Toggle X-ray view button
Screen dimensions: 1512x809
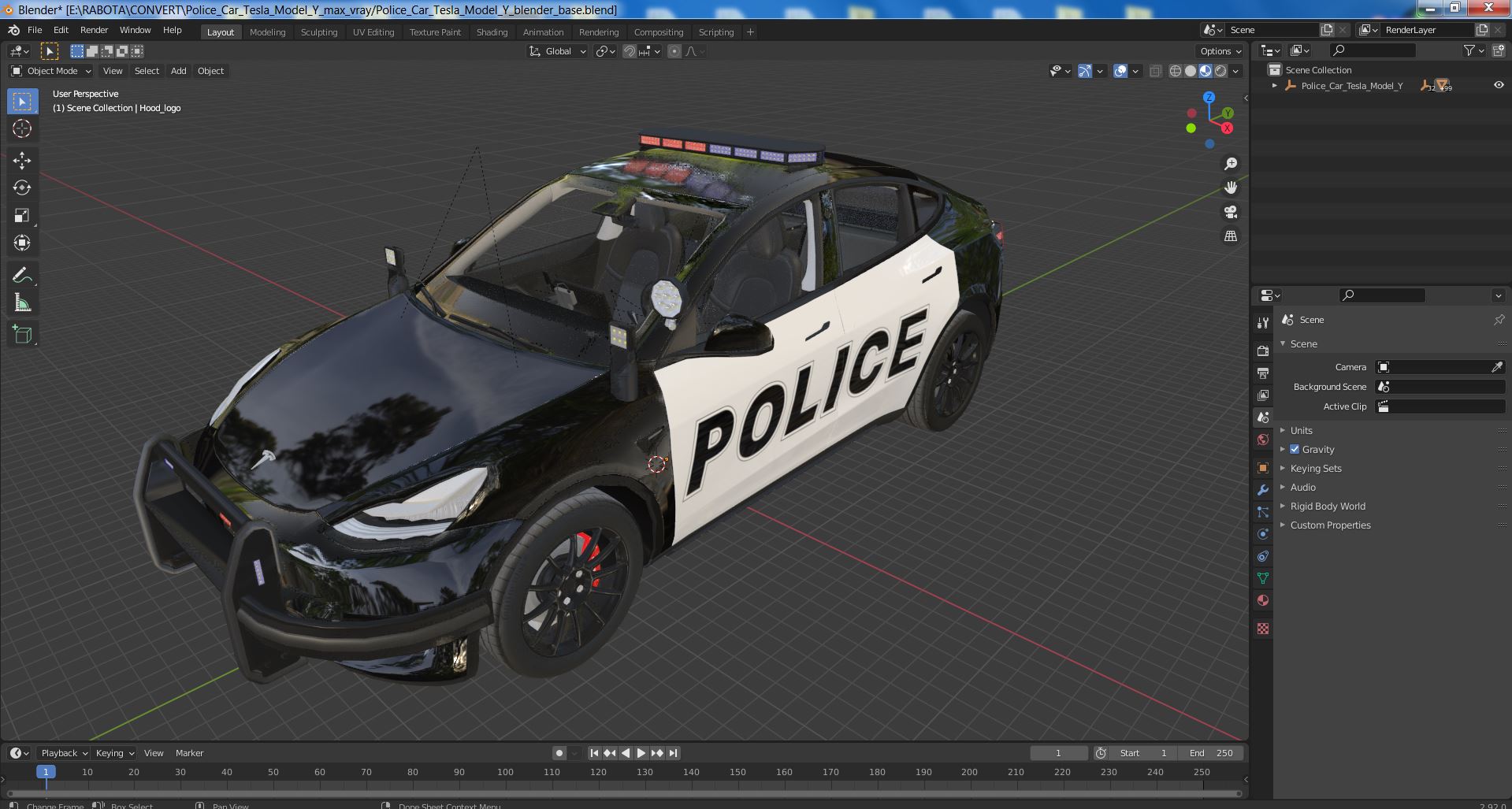pos(1155,71)
